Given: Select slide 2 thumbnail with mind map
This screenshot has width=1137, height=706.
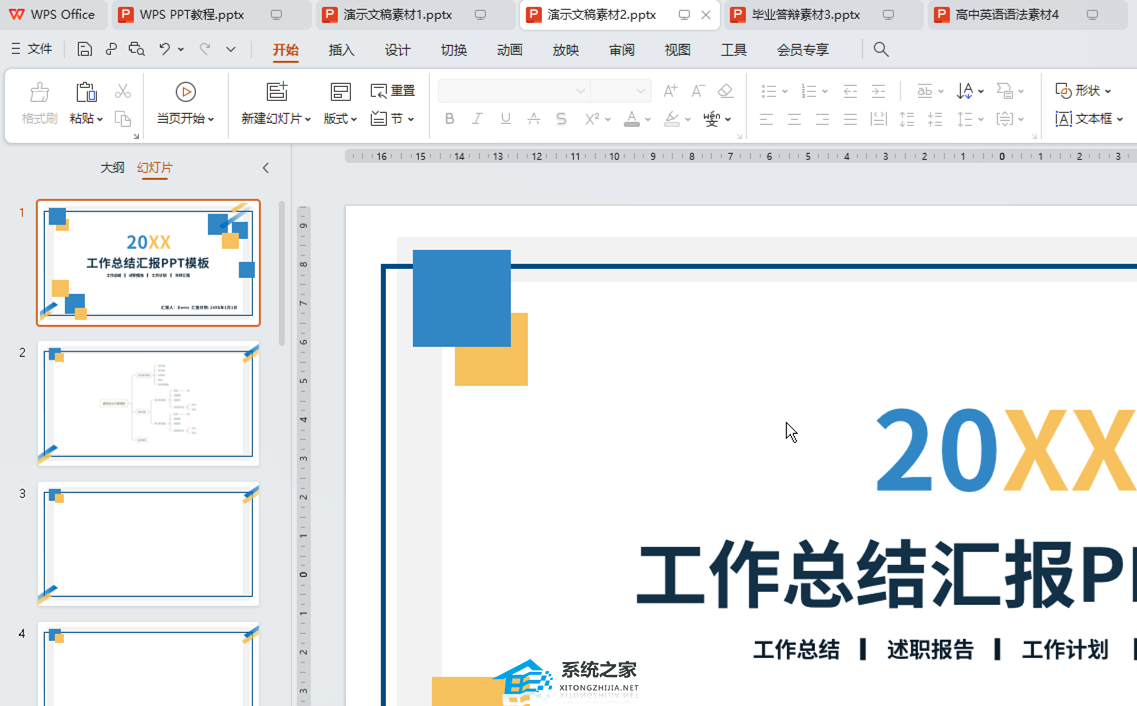Looking at the screenshot, I should (x=149, y=404).
